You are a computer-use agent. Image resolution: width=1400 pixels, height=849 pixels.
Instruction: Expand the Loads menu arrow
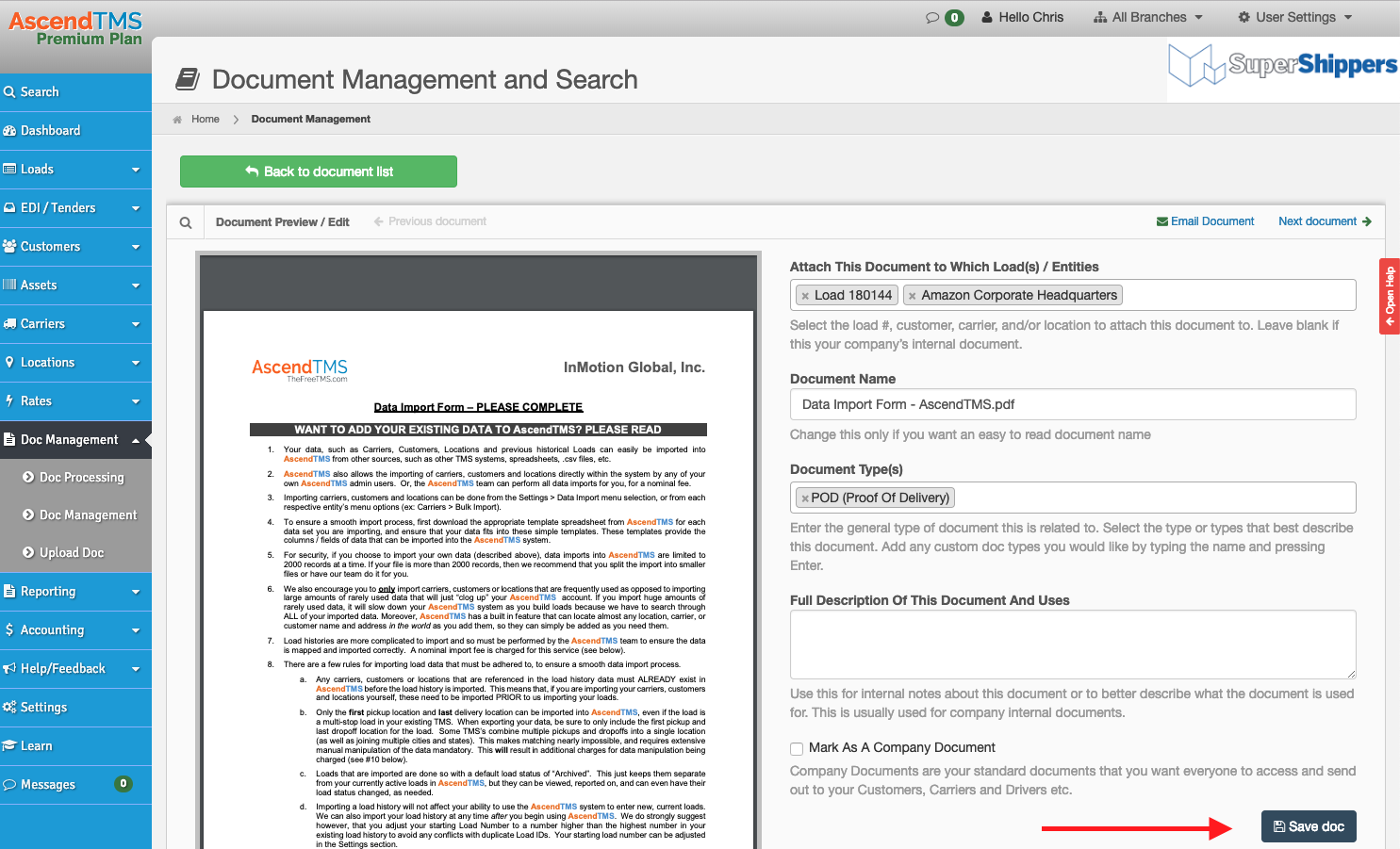136,170
